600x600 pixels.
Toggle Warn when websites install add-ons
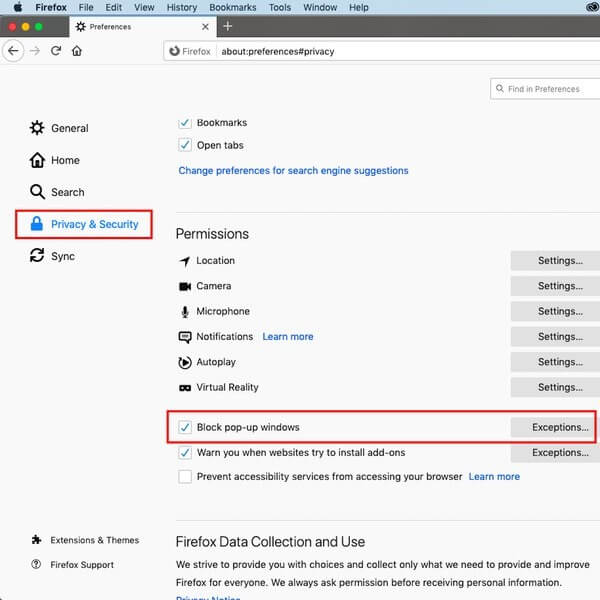tap(184, 453)
